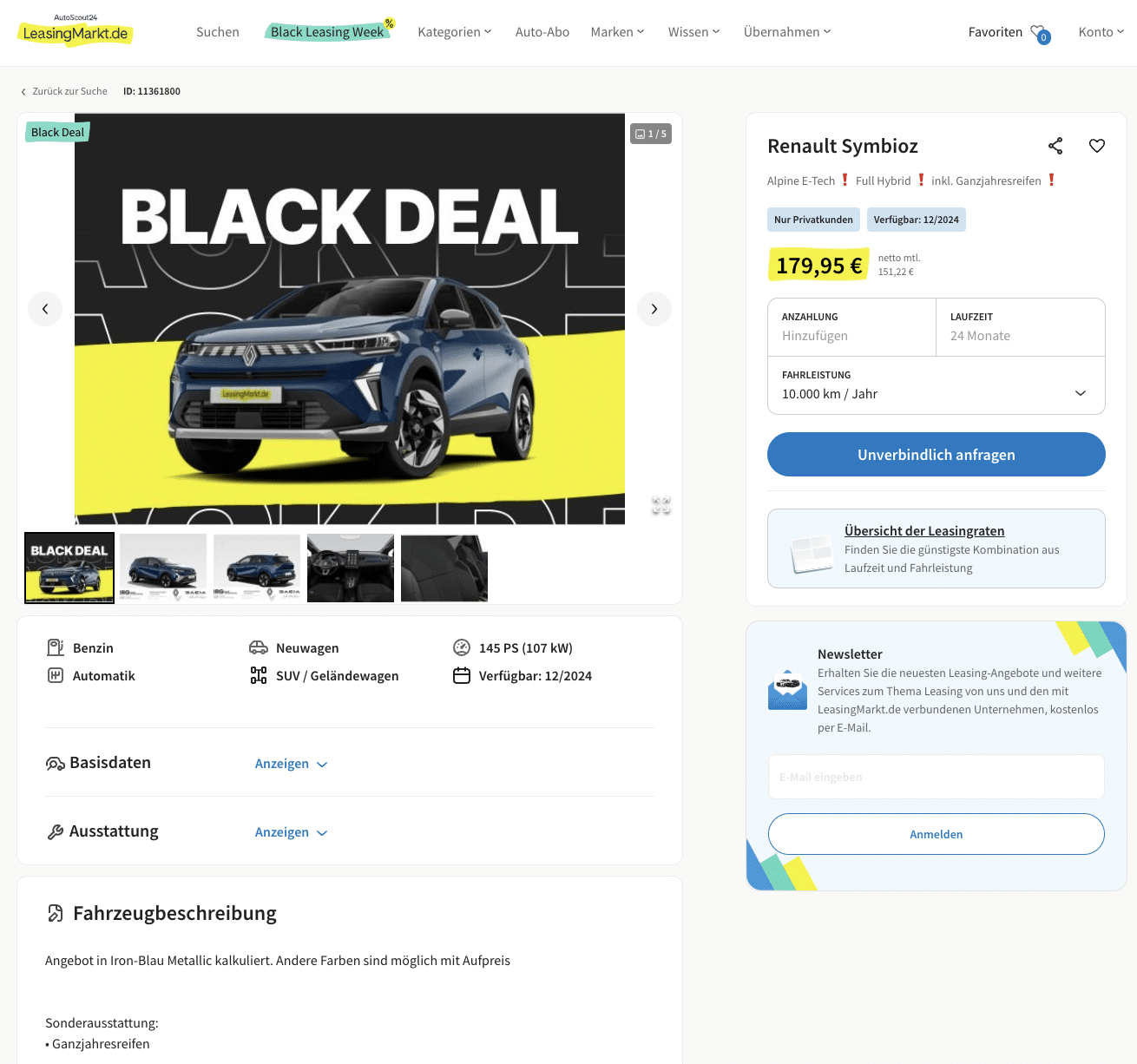This screenshot has width=1137, height=1064.
Task: Open Favoriten heart icon in header
Action: [1039, 33]
